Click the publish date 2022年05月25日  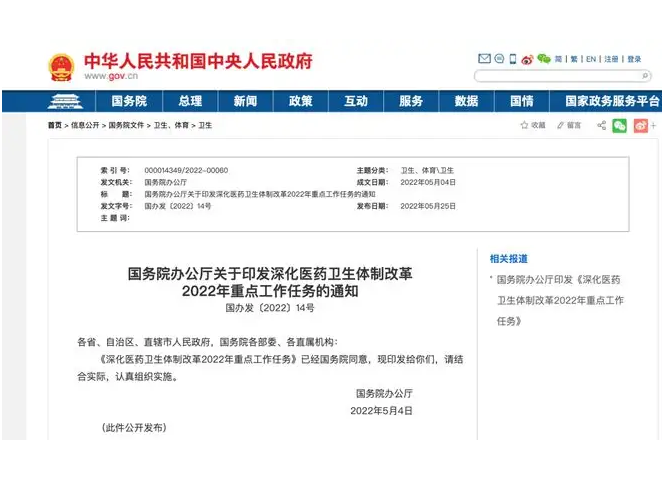point(428,206)
